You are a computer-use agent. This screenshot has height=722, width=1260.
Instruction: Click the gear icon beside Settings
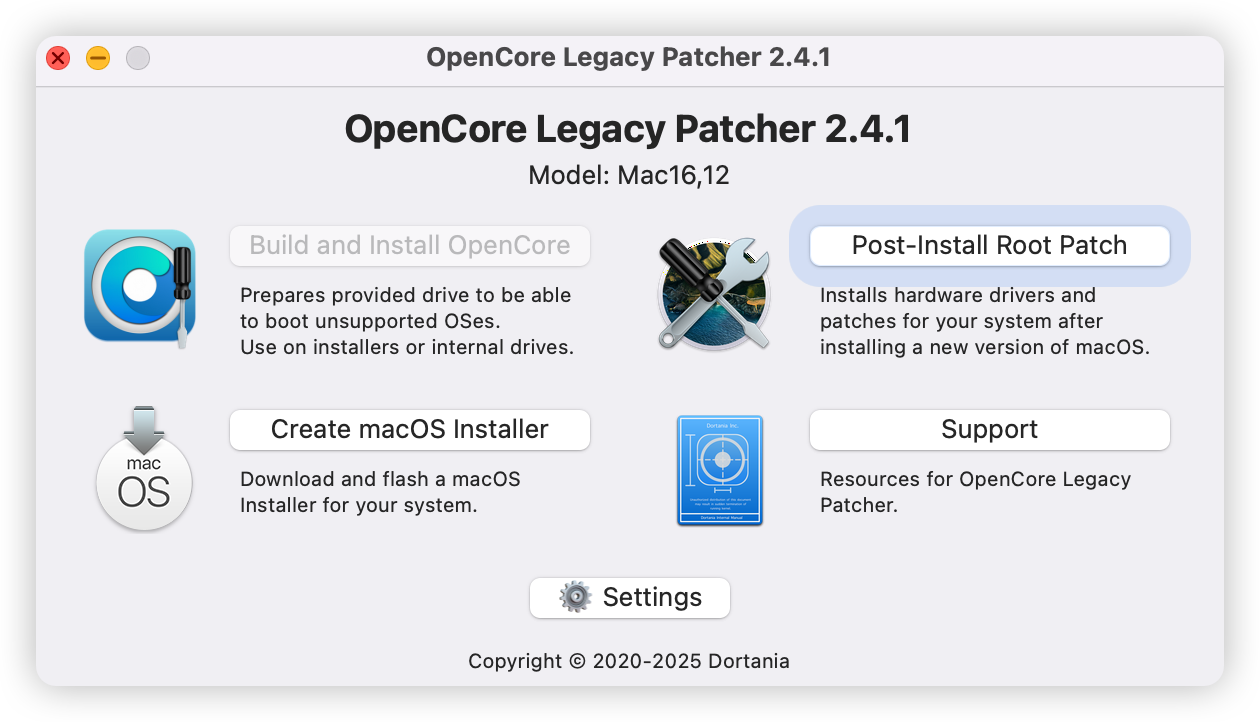576,597
